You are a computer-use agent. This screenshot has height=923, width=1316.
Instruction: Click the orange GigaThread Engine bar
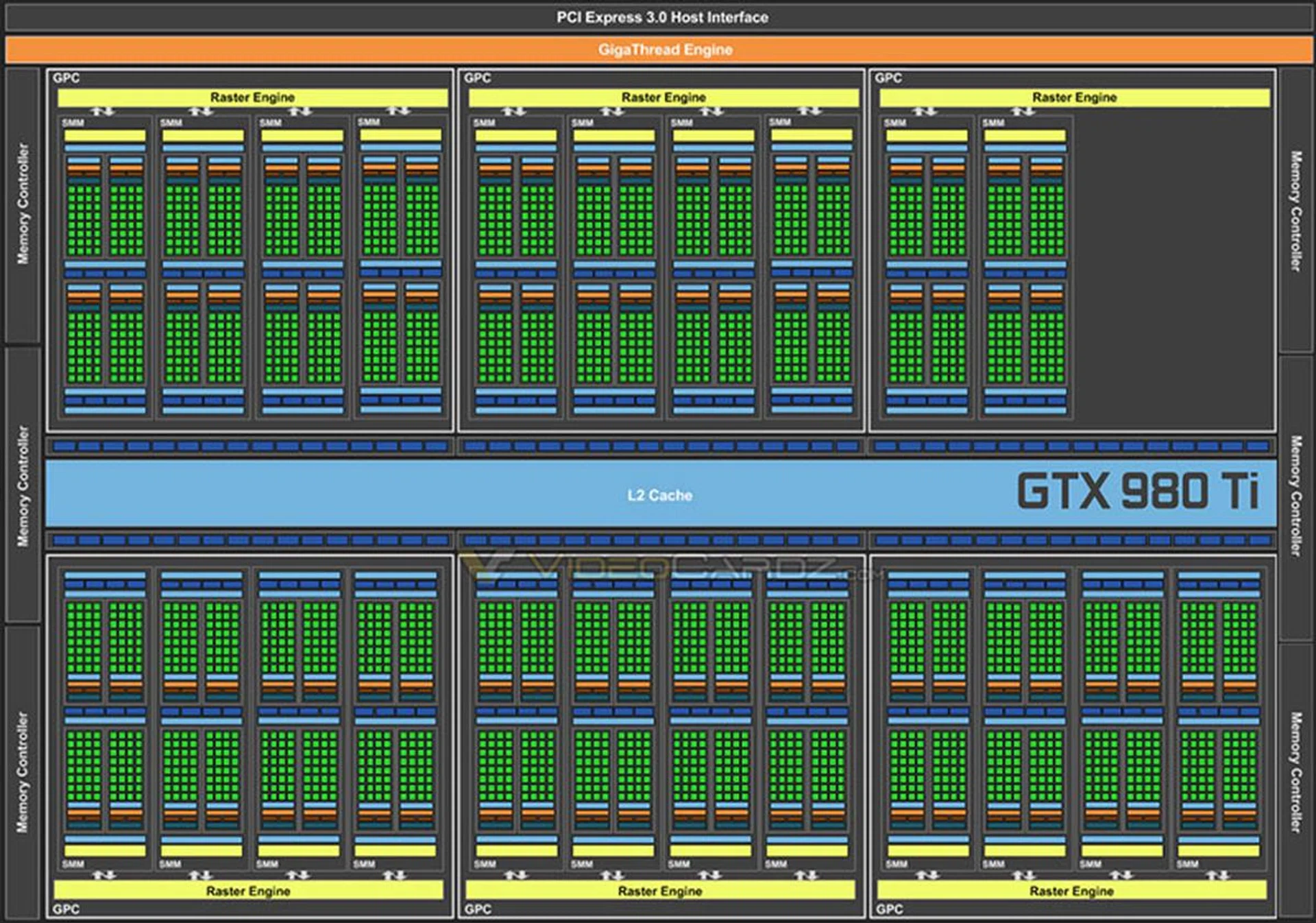click(x=663, y=49)
